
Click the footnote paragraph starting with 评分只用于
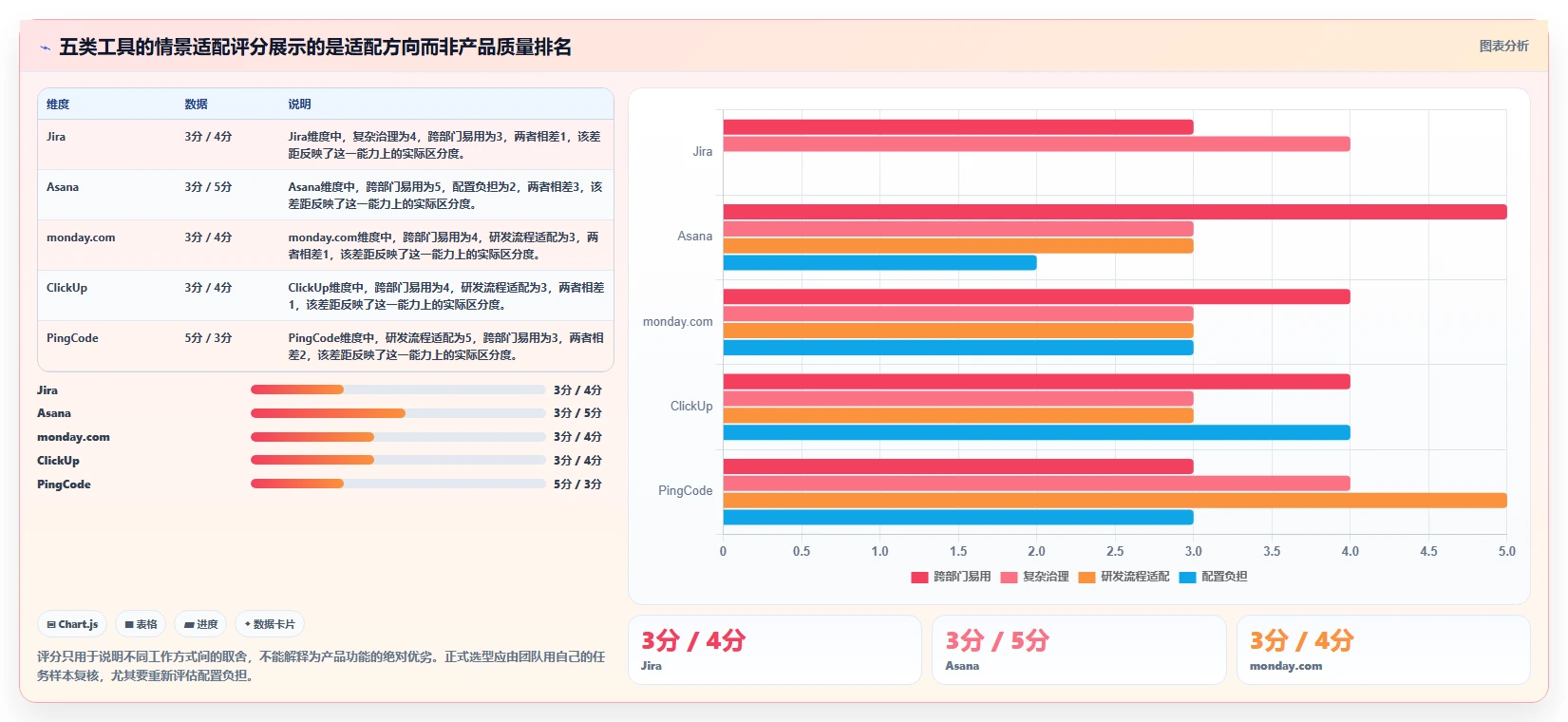(321, 666)
